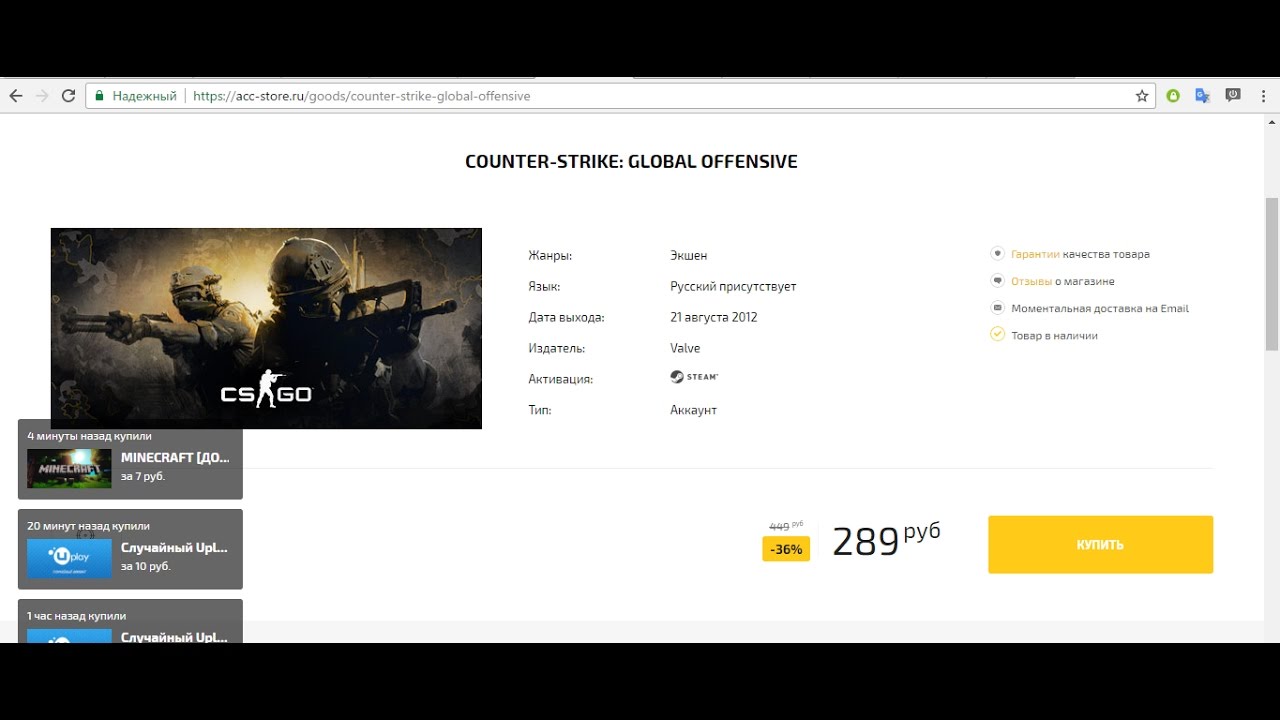This screenshot has width=1280, height=720.
Task: Click the '1 час назад купили' label
Action: tap(76, 616)
